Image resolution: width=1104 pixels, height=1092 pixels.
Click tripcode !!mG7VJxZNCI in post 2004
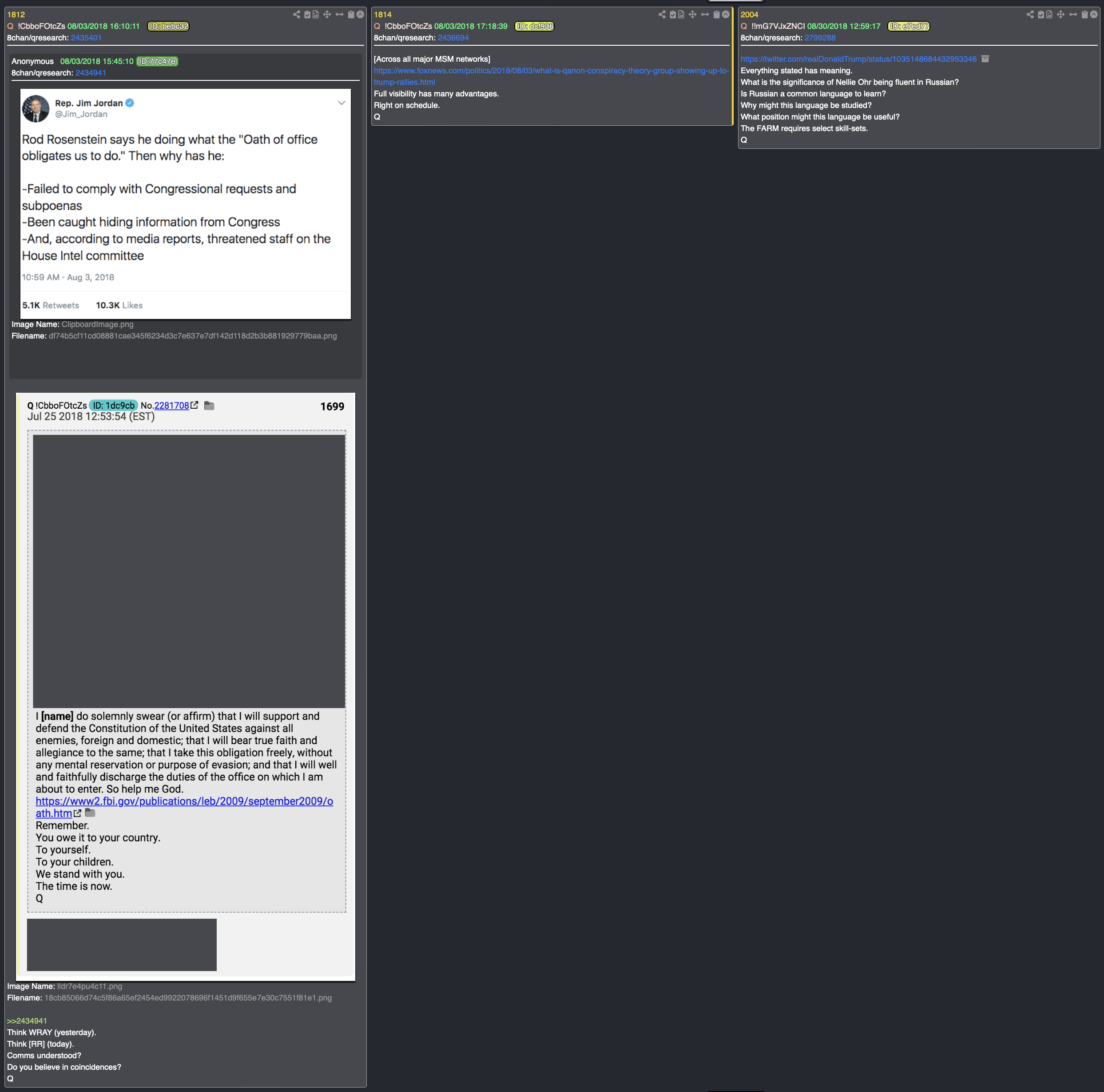[x=778, y=26]
